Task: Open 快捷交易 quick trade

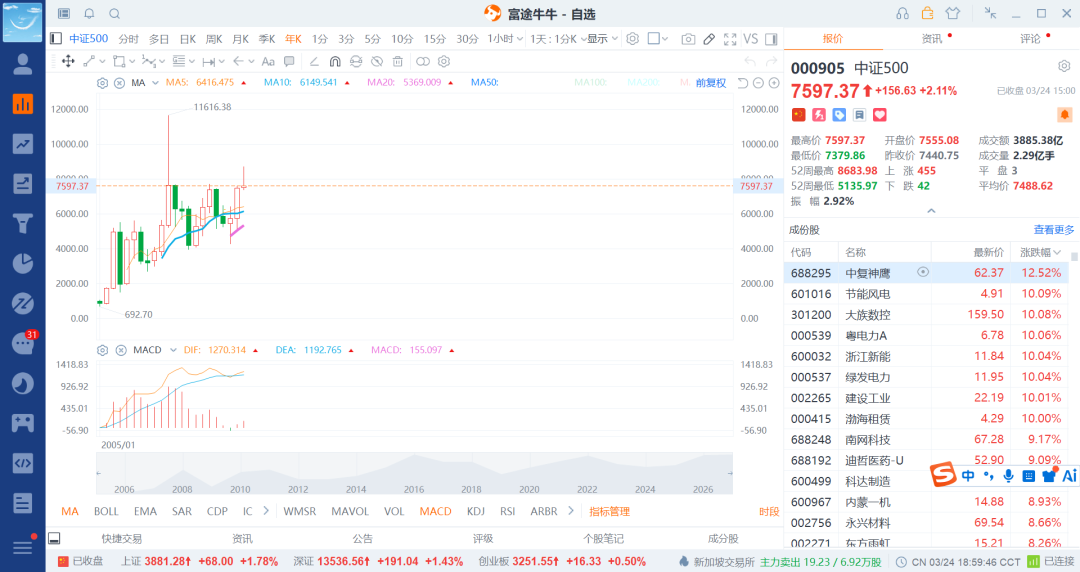Action: coord(122,538)
